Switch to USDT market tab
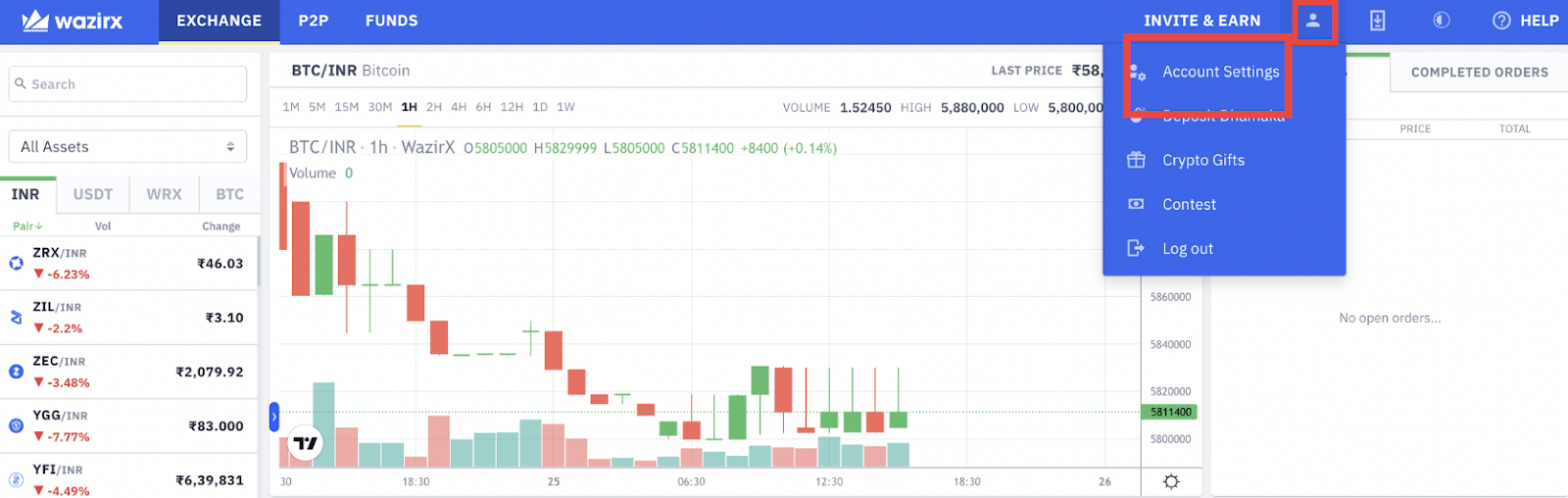 93,194
